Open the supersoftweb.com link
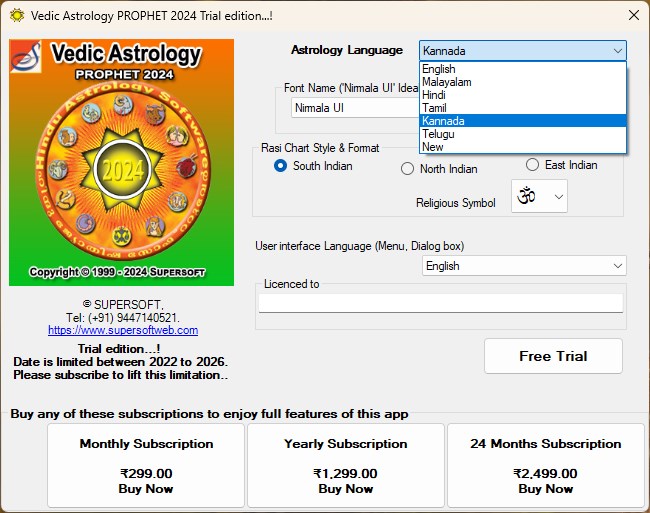The width and height of the screenshot is (650, 513). point(123,330)
